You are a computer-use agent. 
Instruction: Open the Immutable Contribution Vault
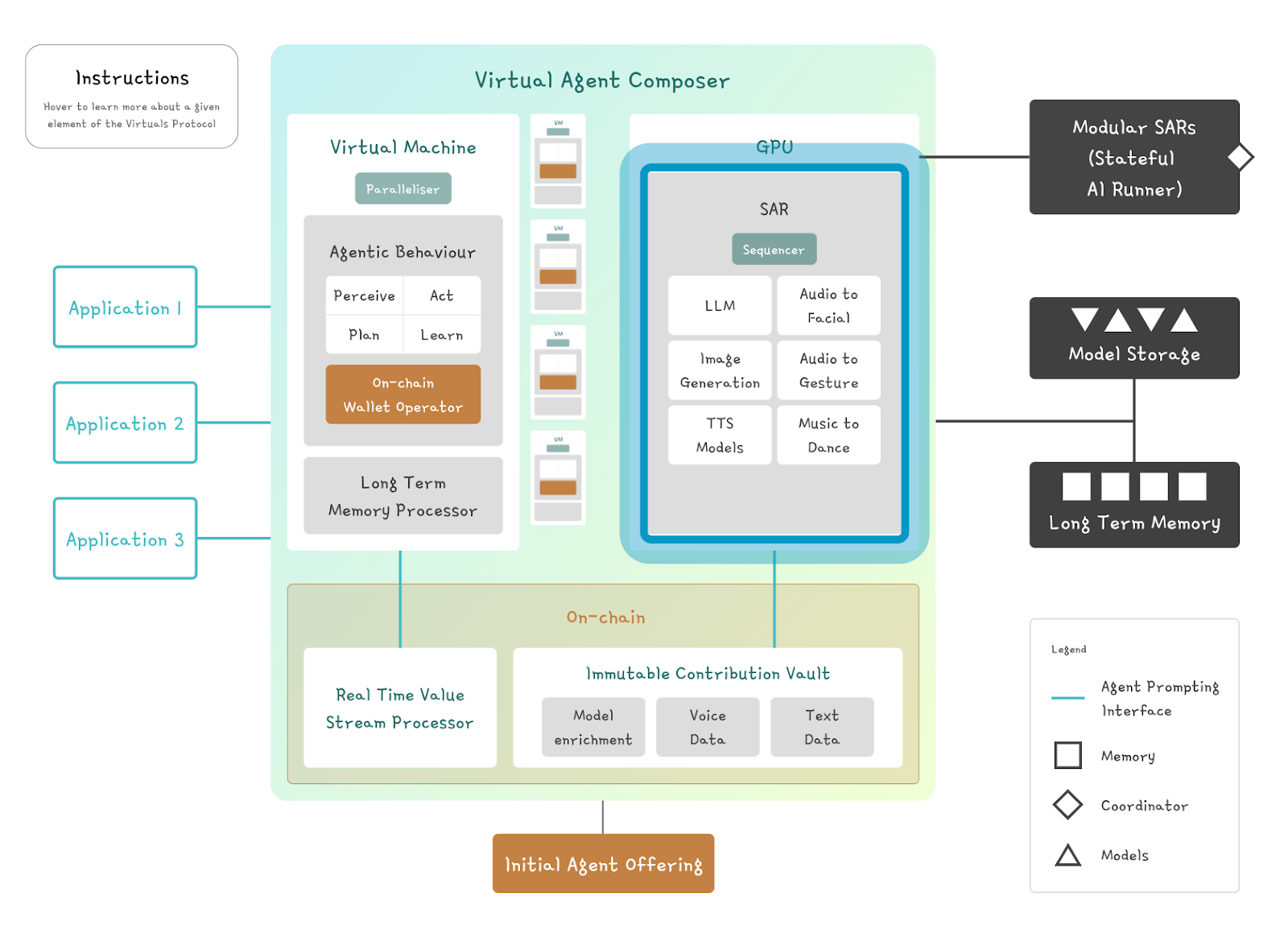coord(707,674)
